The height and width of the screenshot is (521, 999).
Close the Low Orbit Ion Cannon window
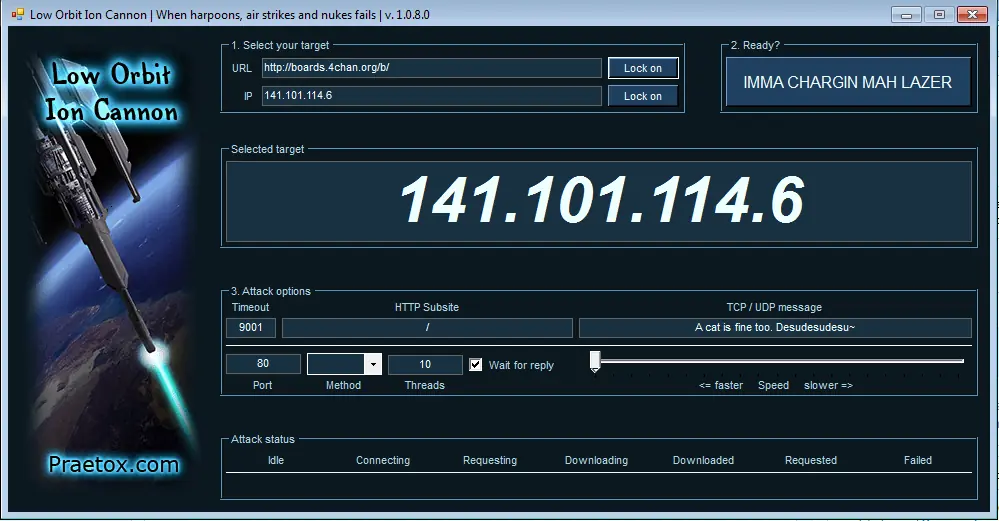(x=973, y=15)
